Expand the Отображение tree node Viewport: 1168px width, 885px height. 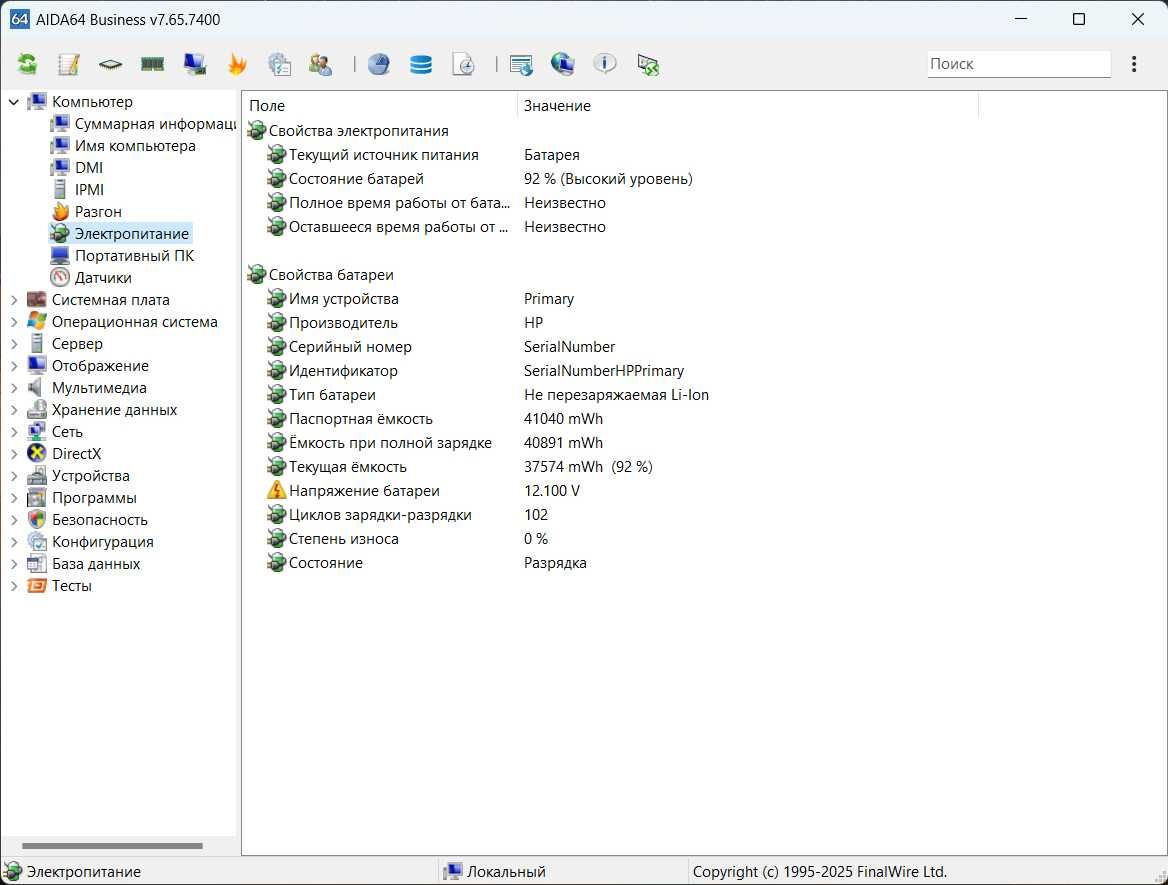point(13,366)
